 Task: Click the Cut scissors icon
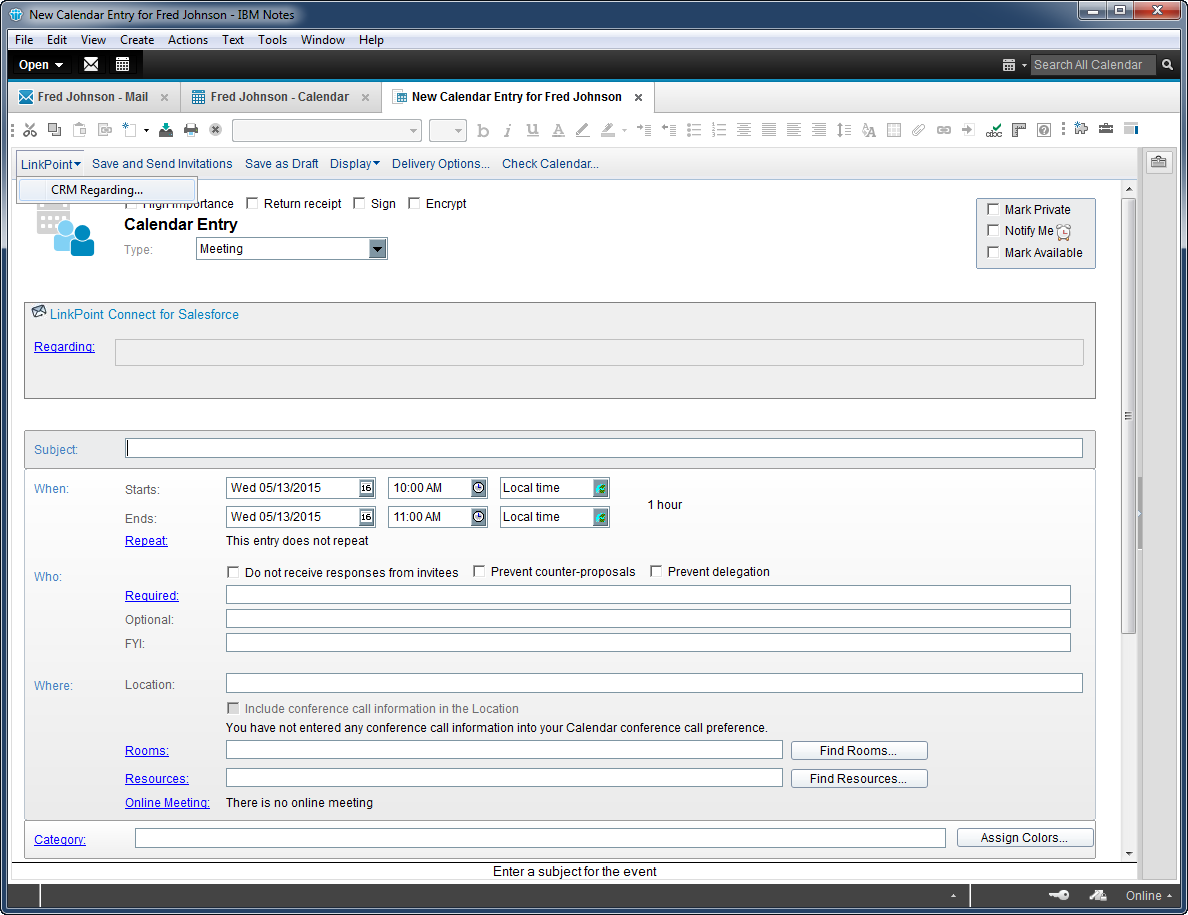click(x=30, y=130)
